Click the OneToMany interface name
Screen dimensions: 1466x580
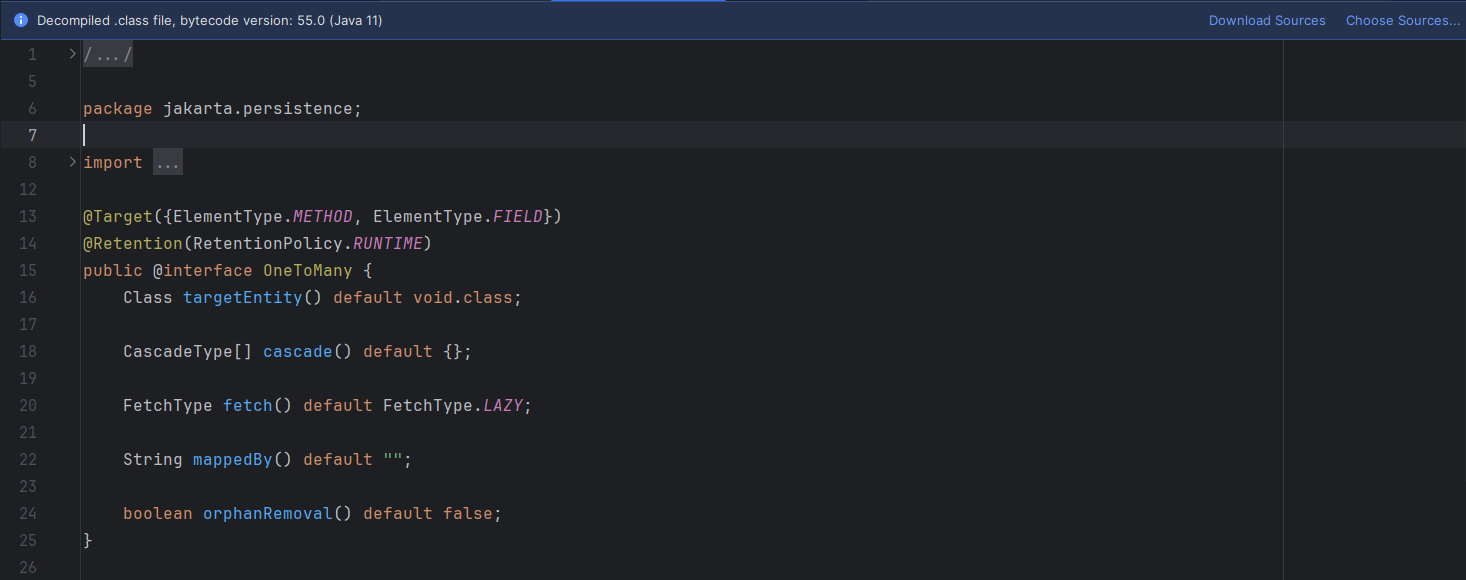pyautogui.click(x=307, y=270)
